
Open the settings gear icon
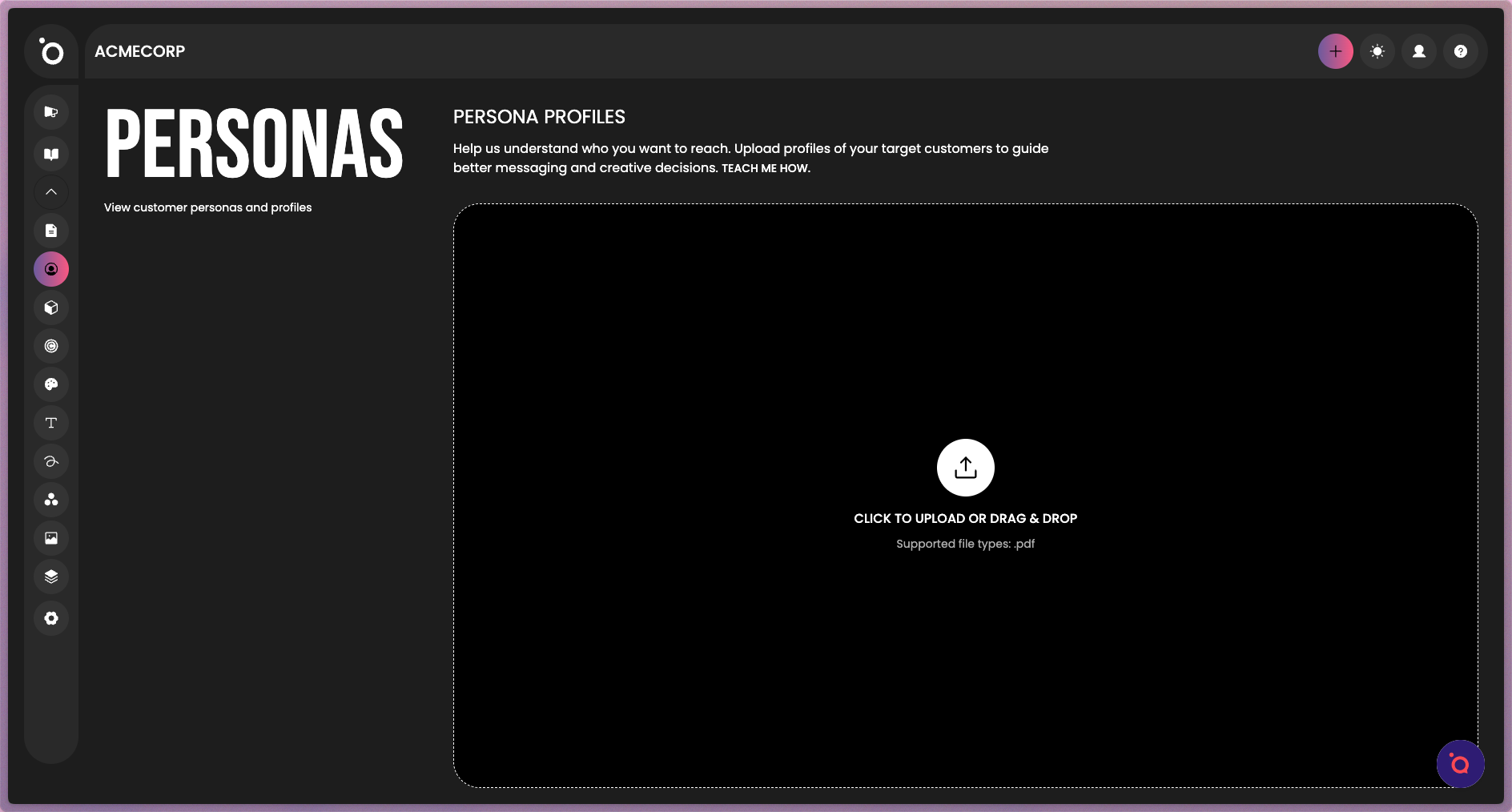[50, 618]
